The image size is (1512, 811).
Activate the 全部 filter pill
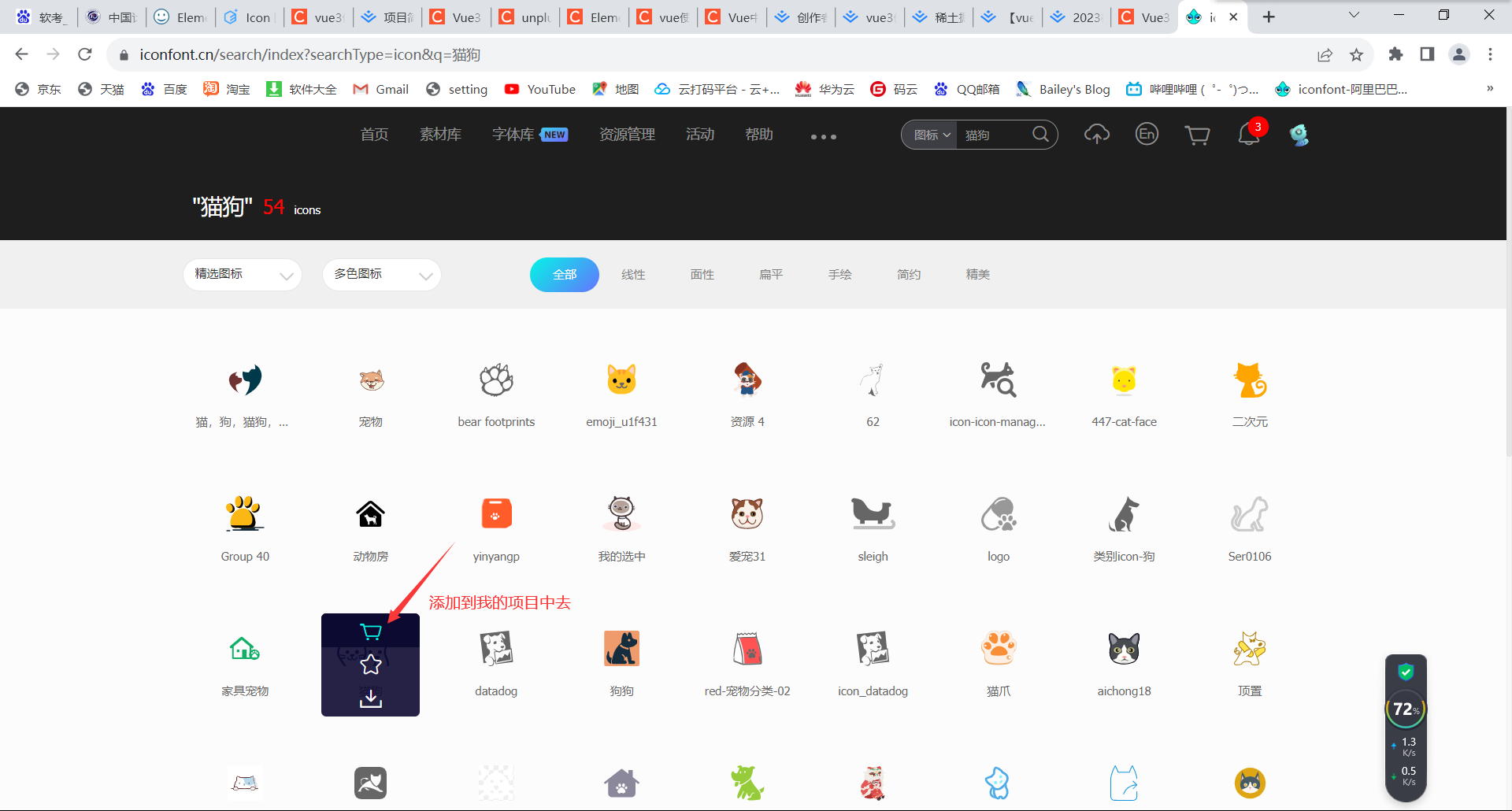(x=564, y=274)
